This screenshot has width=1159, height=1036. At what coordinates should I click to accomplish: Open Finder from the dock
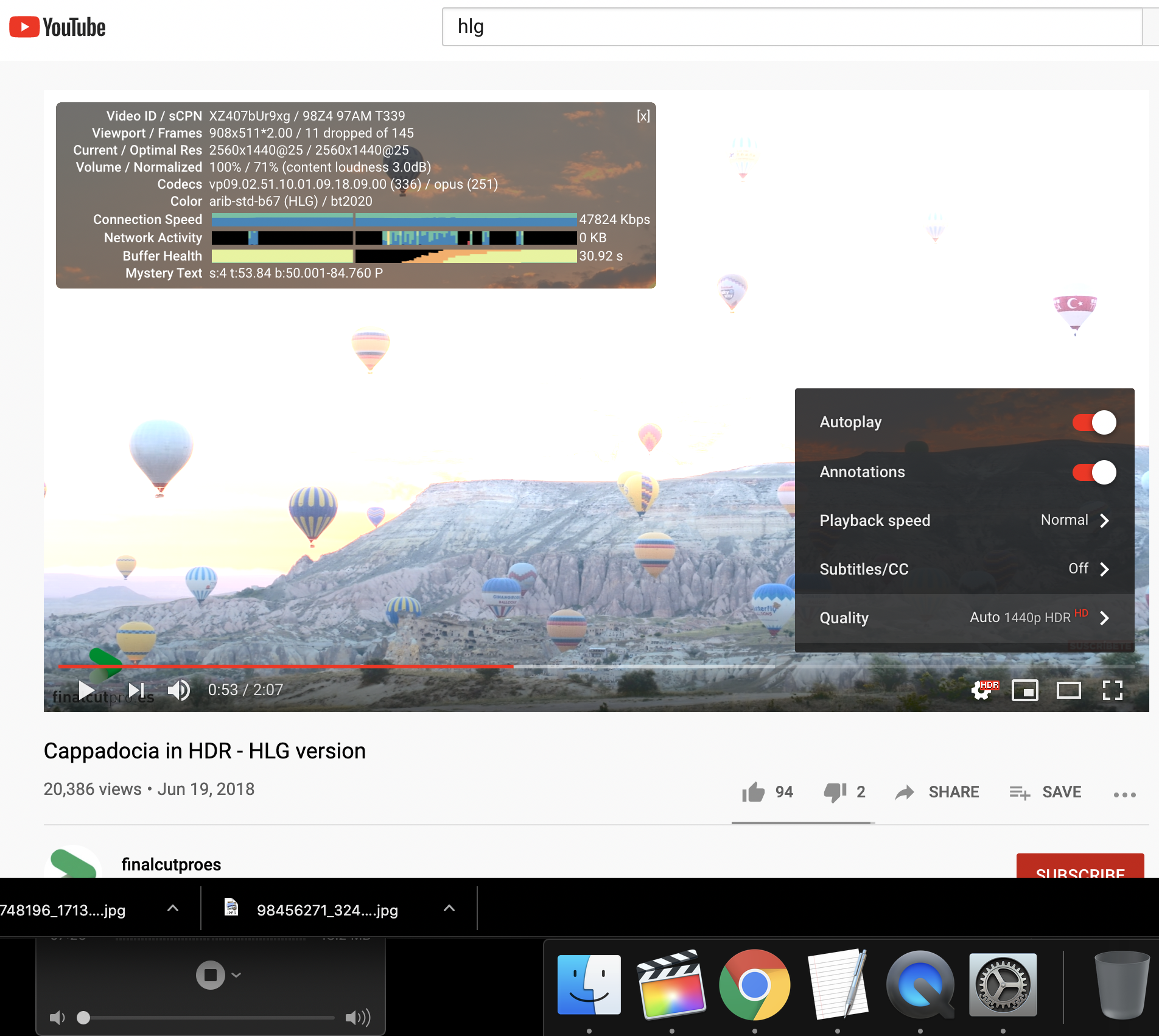(589, 984)
